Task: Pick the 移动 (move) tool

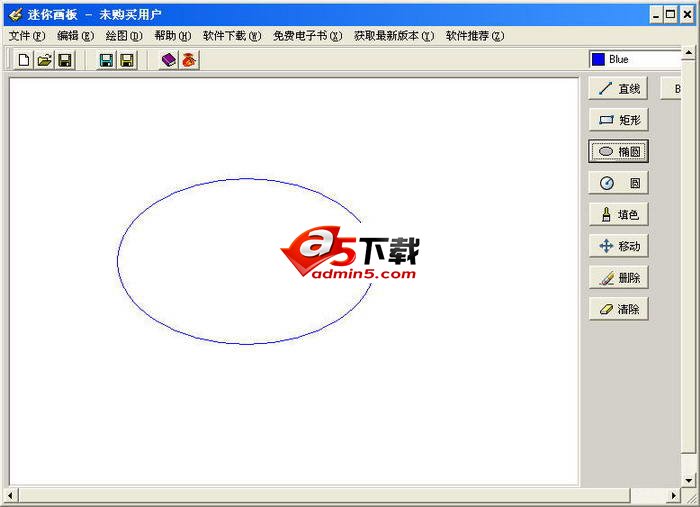Action: pyautogui.click(x=618, y=246)
